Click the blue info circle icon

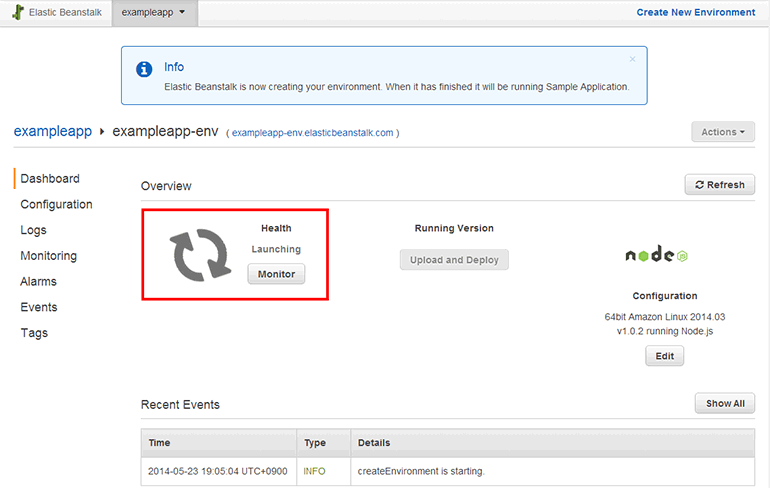(145, 69)
